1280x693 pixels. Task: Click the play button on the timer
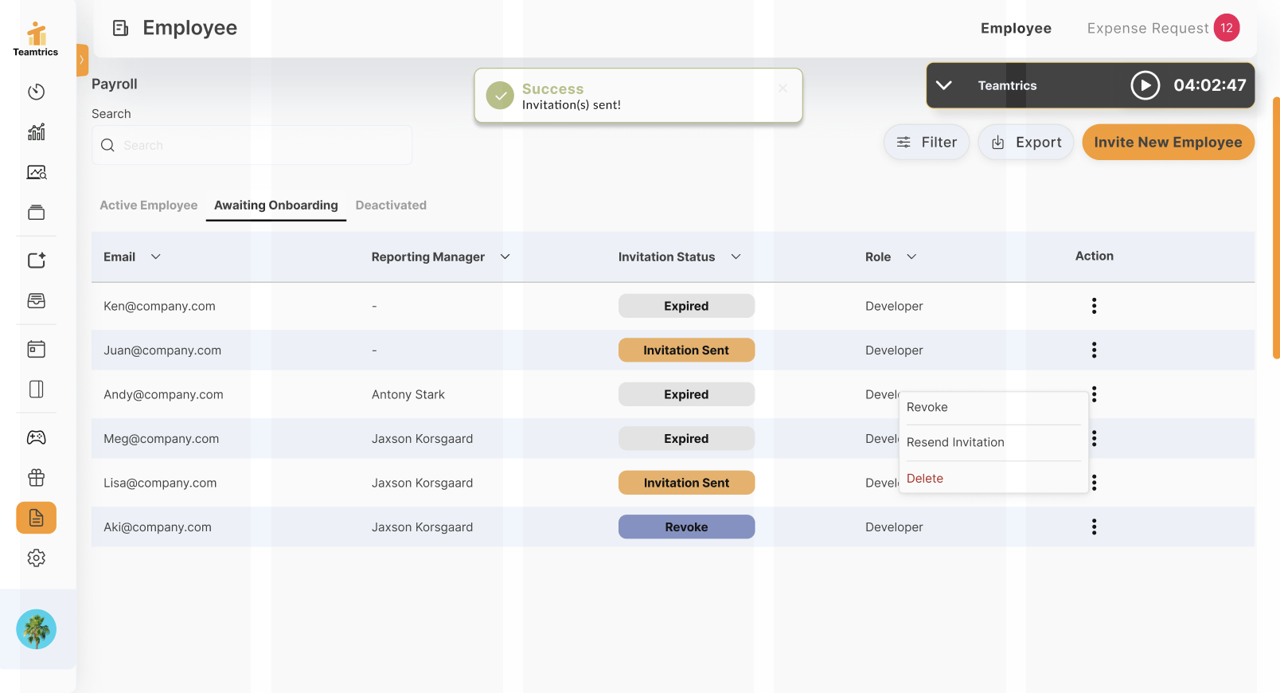coord(1146,85)
